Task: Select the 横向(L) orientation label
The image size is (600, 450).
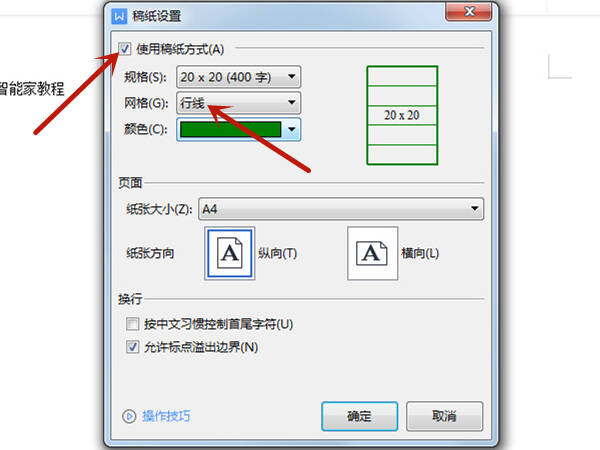Action: 420,253
